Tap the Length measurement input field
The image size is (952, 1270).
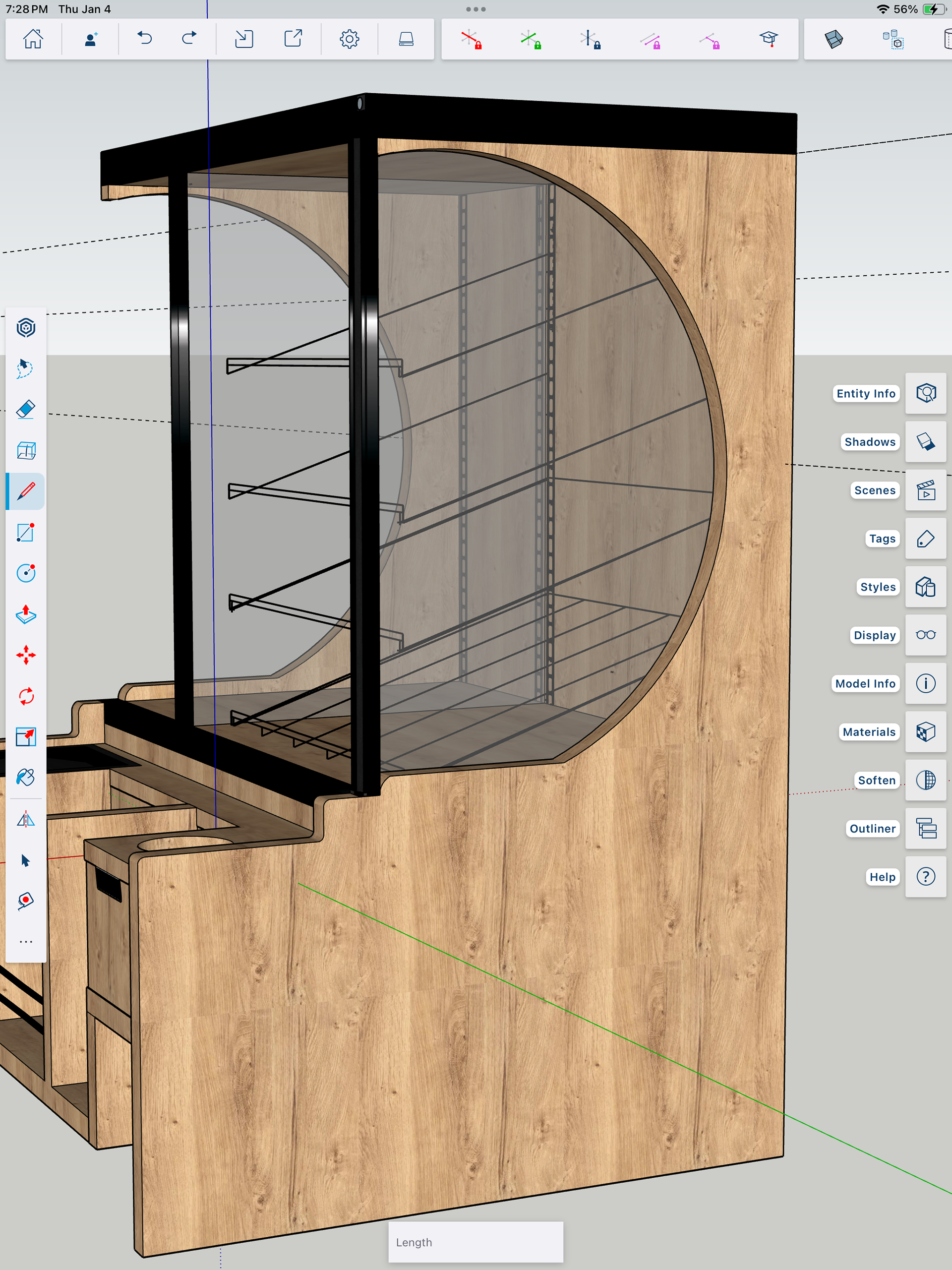click(x=476, y=1242)
